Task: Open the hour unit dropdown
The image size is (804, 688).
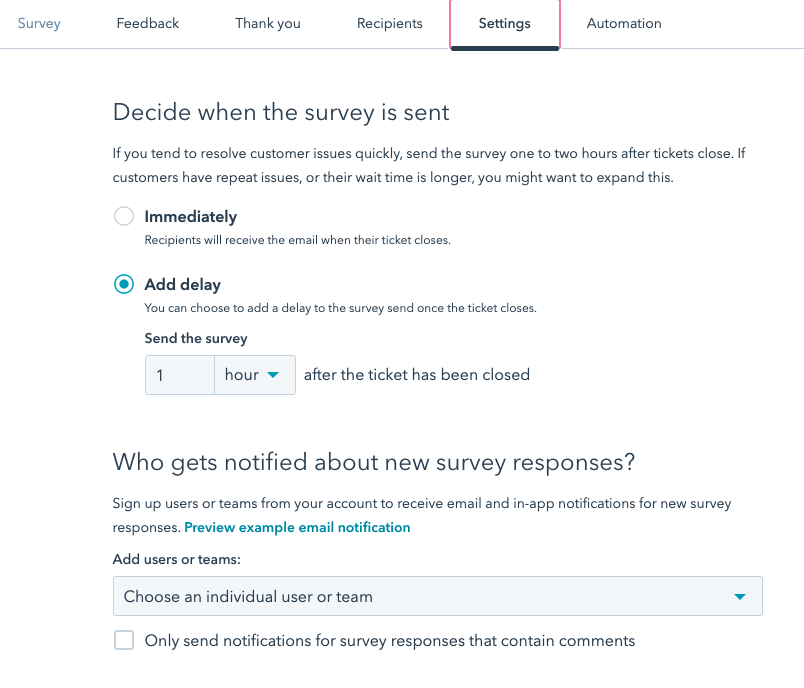Action: pyautogui.click(x=254, y=375)
